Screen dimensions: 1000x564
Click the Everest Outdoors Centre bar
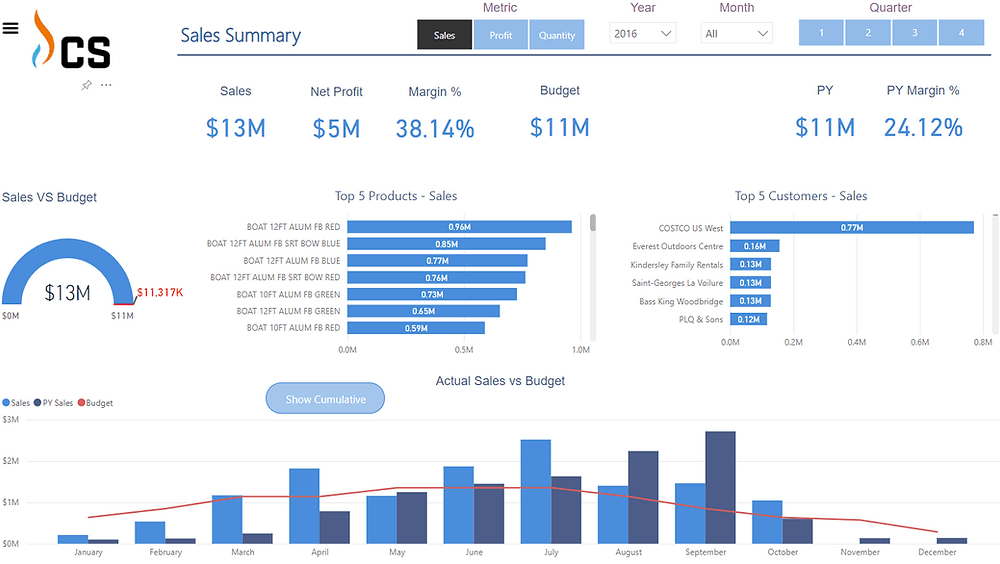pos(755,246)
